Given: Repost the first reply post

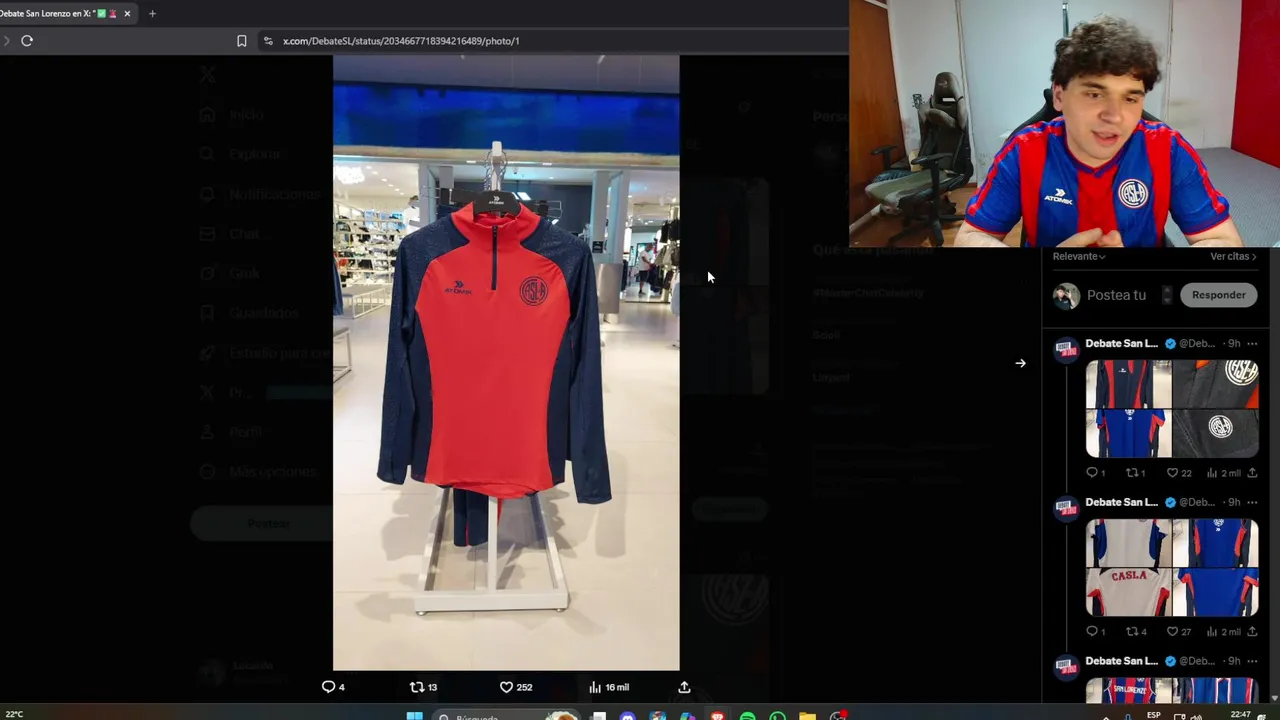Looking at the screenshot, I should 1135,473.
